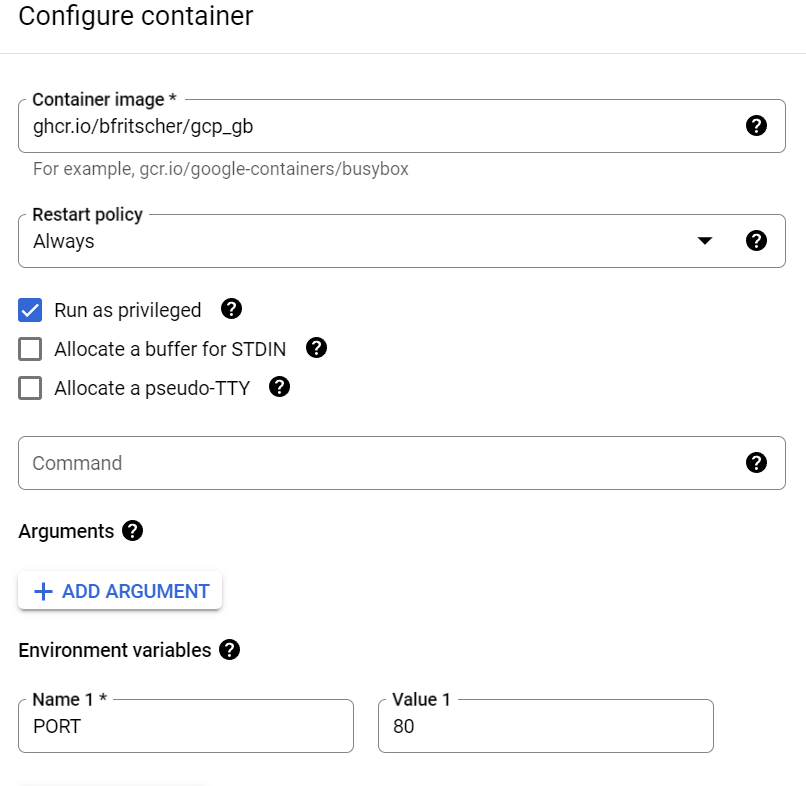Screen dimensions: 806x786
Task: Enable Allocate a buffer for STDIN
Action: tap(30, 349)
